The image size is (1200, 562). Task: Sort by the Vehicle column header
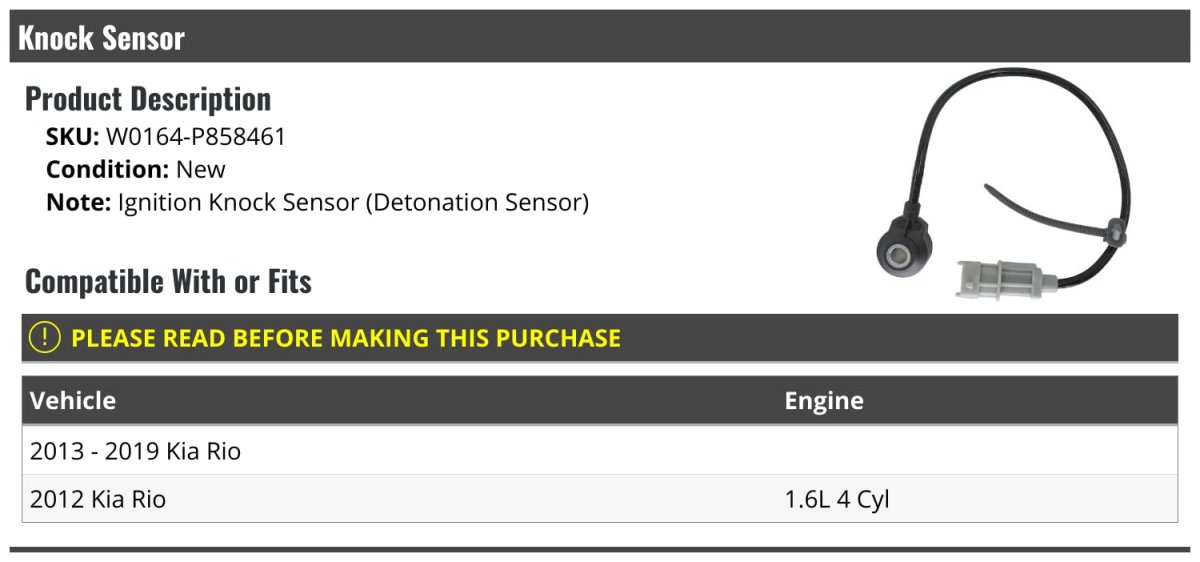point(73,401)
